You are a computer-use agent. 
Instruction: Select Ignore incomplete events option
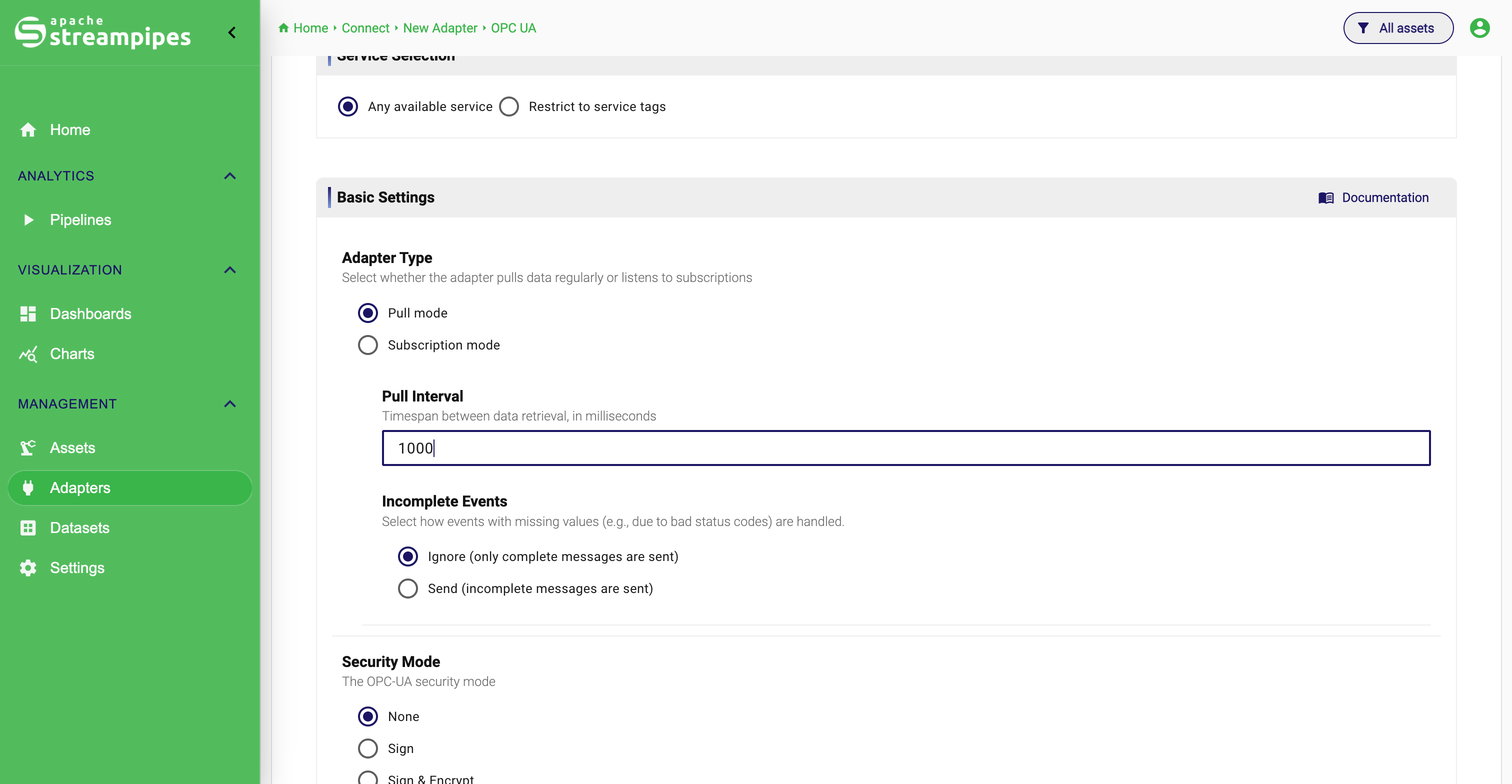tap(407, 556)
